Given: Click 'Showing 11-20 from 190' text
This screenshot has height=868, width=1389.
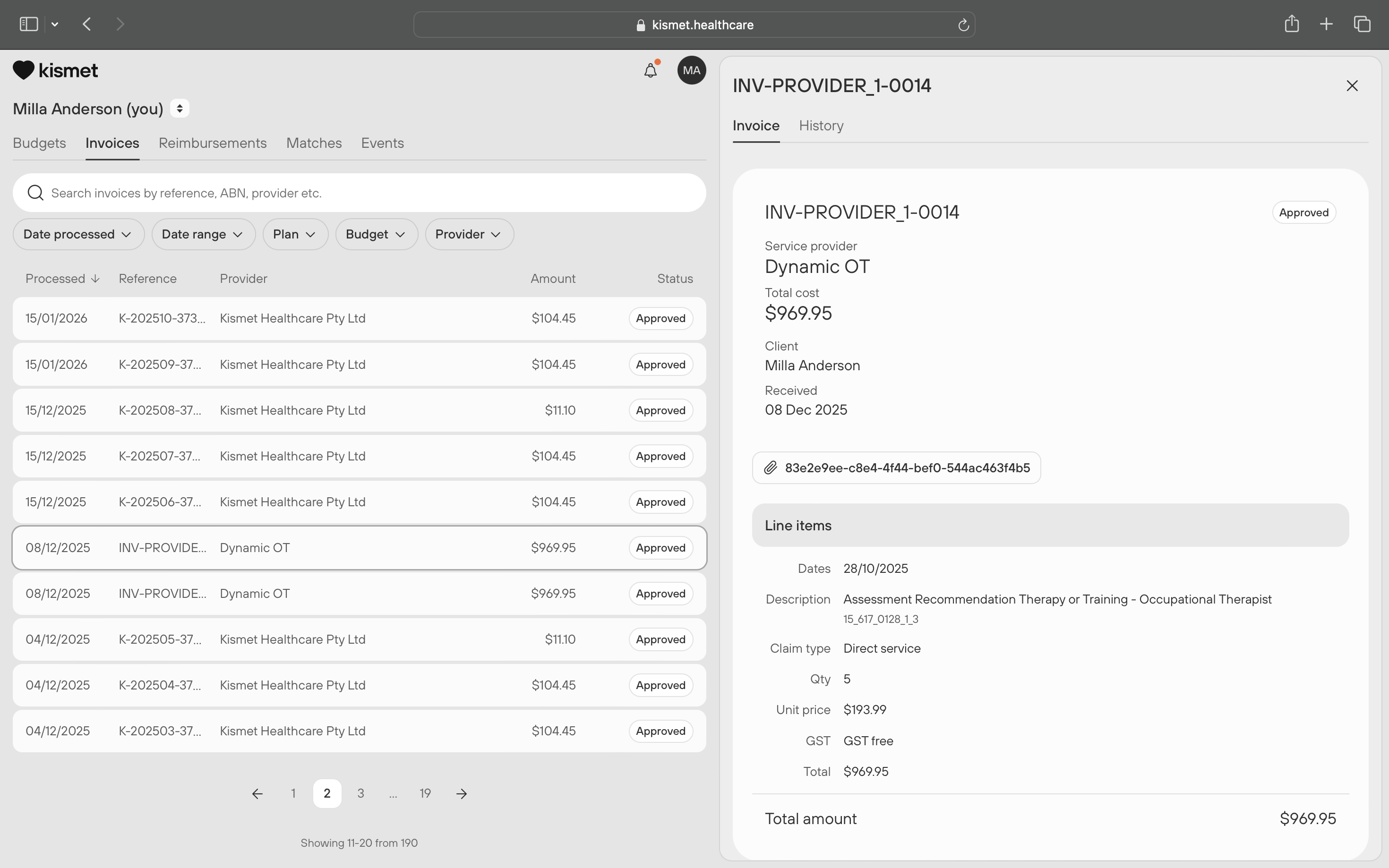Looking at the screenshot, I should click(359, 843).
